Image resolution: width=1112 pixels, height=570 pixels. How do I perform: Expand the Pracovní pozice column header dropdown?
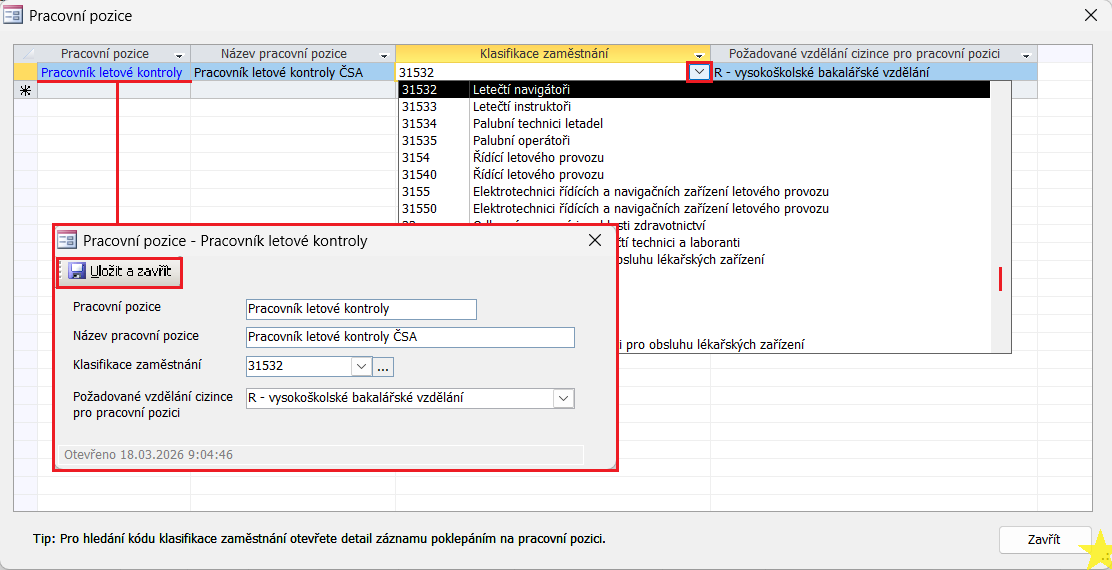(x=179, y=54)
